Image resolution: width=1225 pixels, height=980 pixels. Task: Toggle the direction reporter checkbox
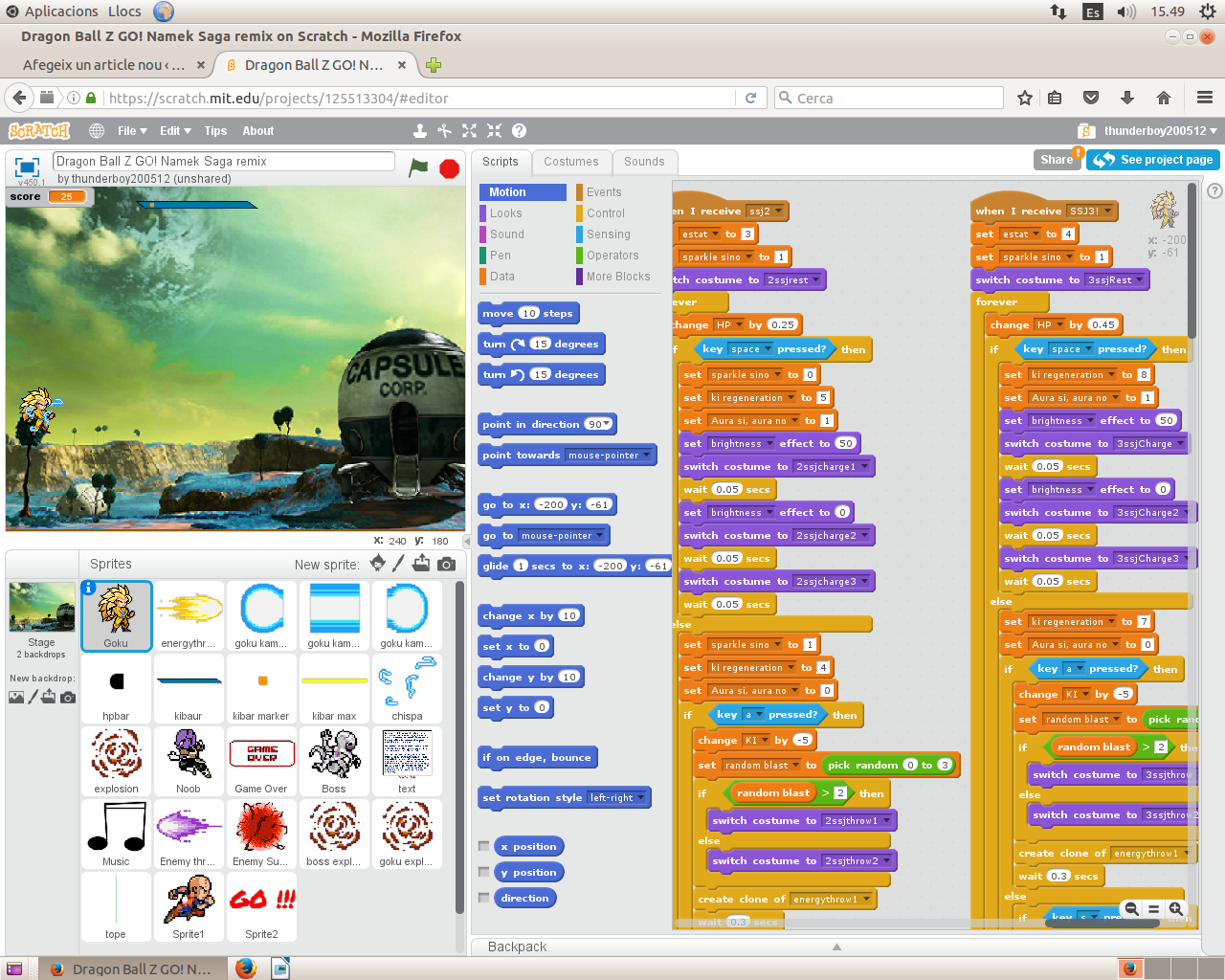click(484, 898)
